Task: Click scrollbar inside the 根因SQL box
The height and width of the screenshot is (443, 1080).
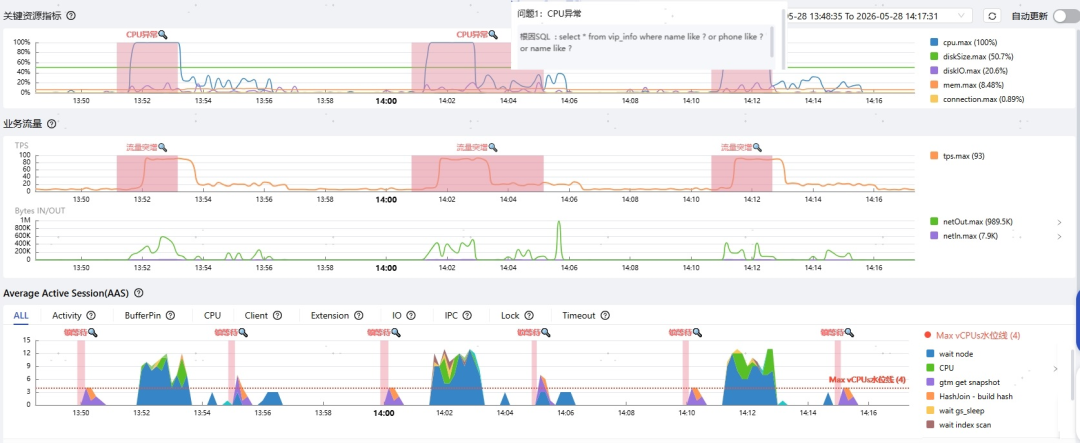Action: [771, 42]
